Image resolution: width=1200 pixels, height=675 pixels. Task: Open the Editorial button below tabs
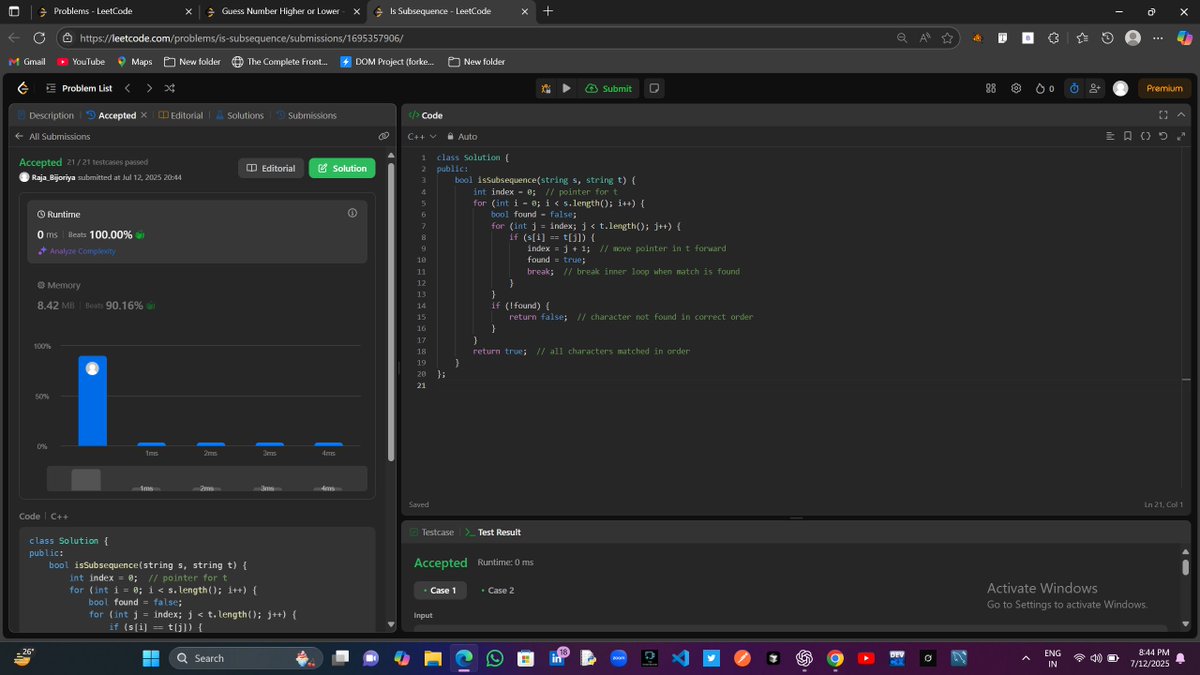point(271,168)
